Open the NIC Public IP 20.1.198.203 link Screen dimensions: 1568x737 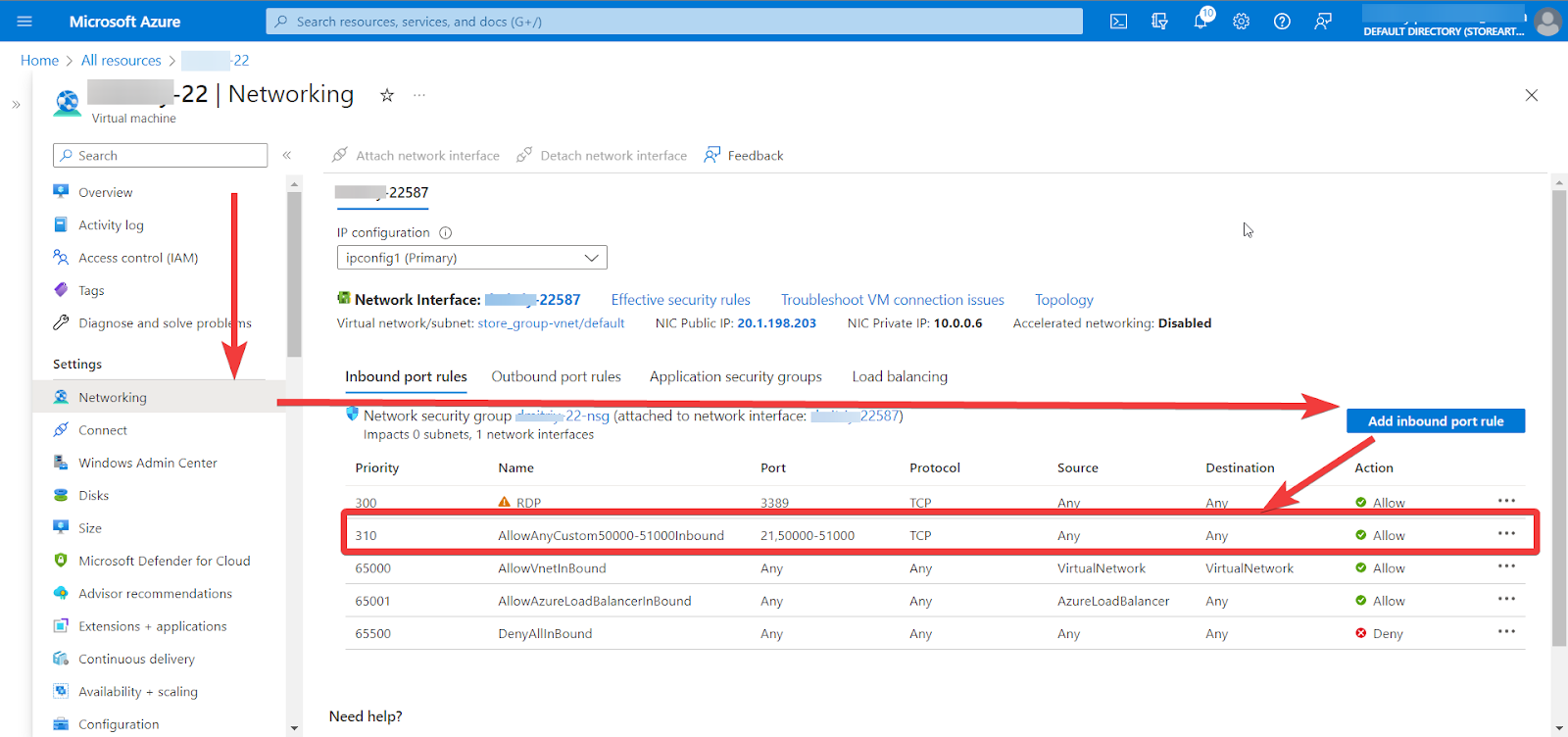[776, 323]
